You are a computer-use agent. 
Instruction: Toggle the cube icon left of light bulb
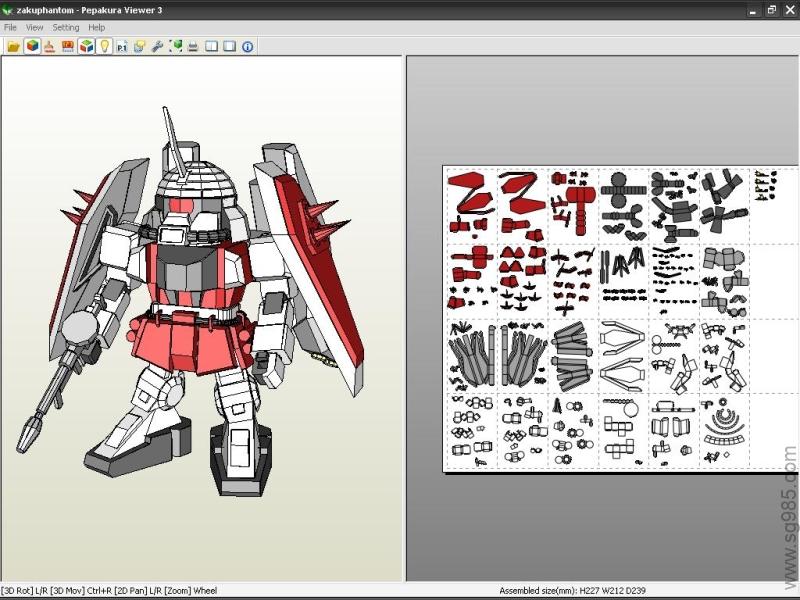86,46
